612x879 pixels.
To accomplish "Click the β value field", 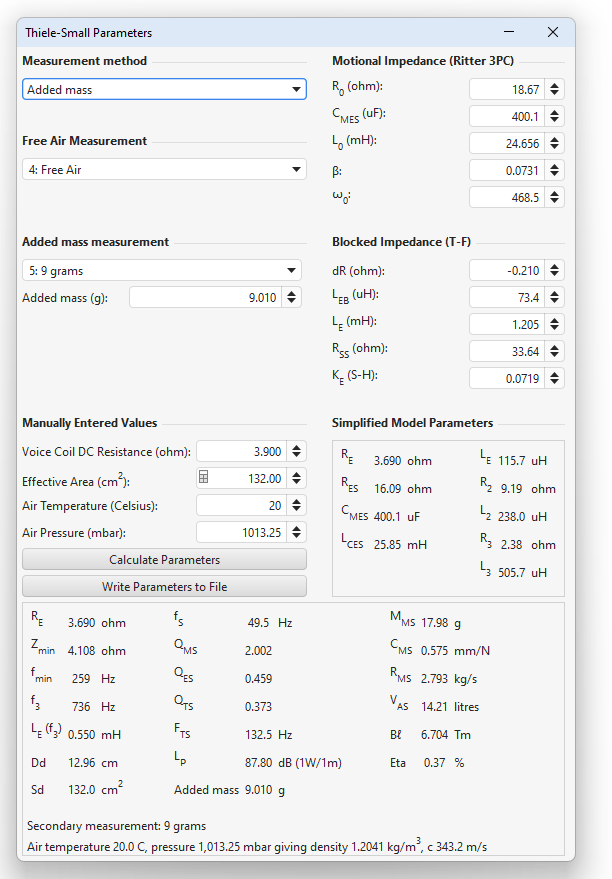I will (507, 170).
